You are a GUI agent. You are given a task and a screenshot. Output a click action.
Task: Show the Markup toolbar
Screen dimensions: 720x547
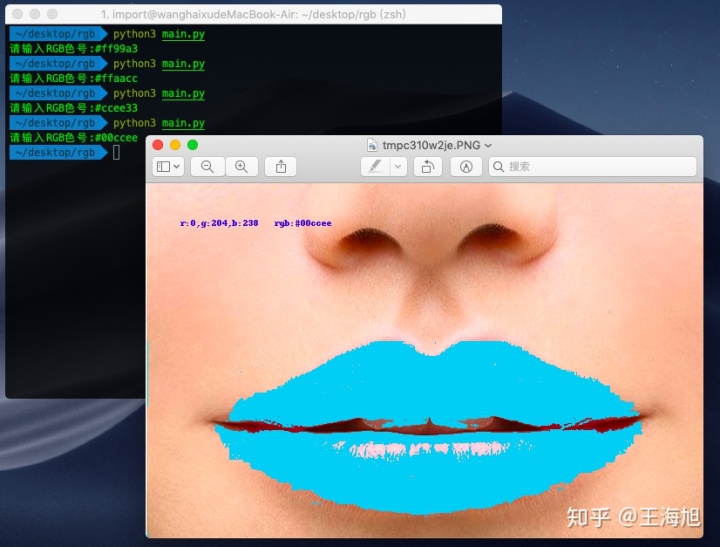[x=466, y=166]
